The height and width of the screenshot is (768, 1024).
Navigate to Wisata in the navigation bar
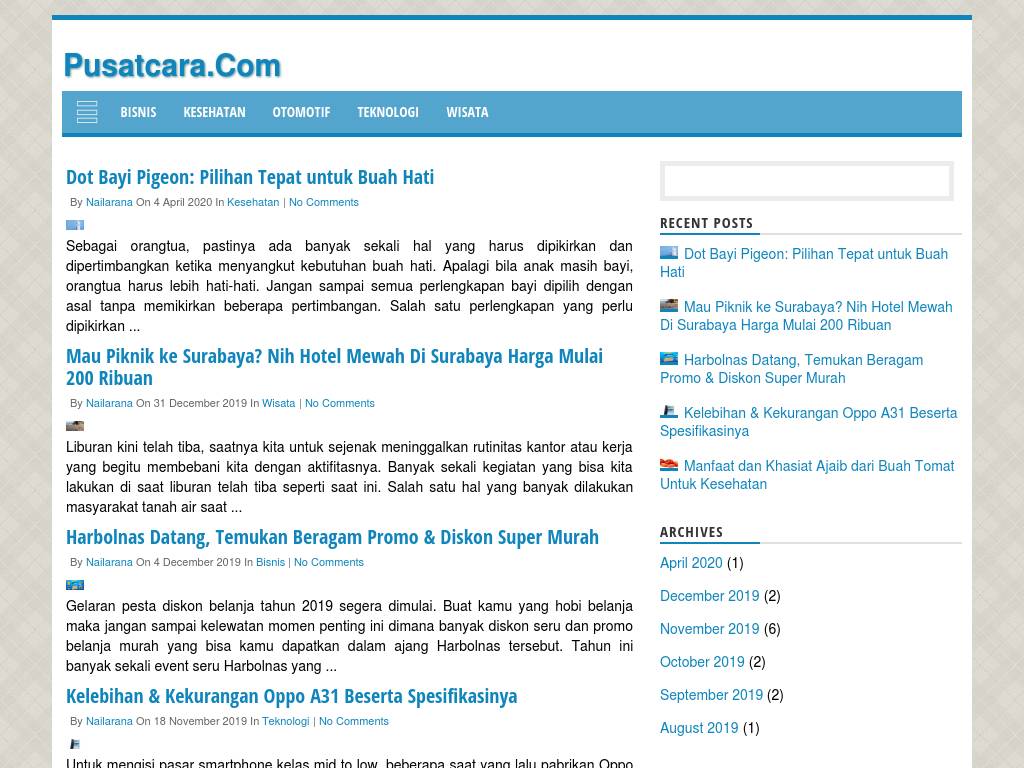(x=467, y=112)
